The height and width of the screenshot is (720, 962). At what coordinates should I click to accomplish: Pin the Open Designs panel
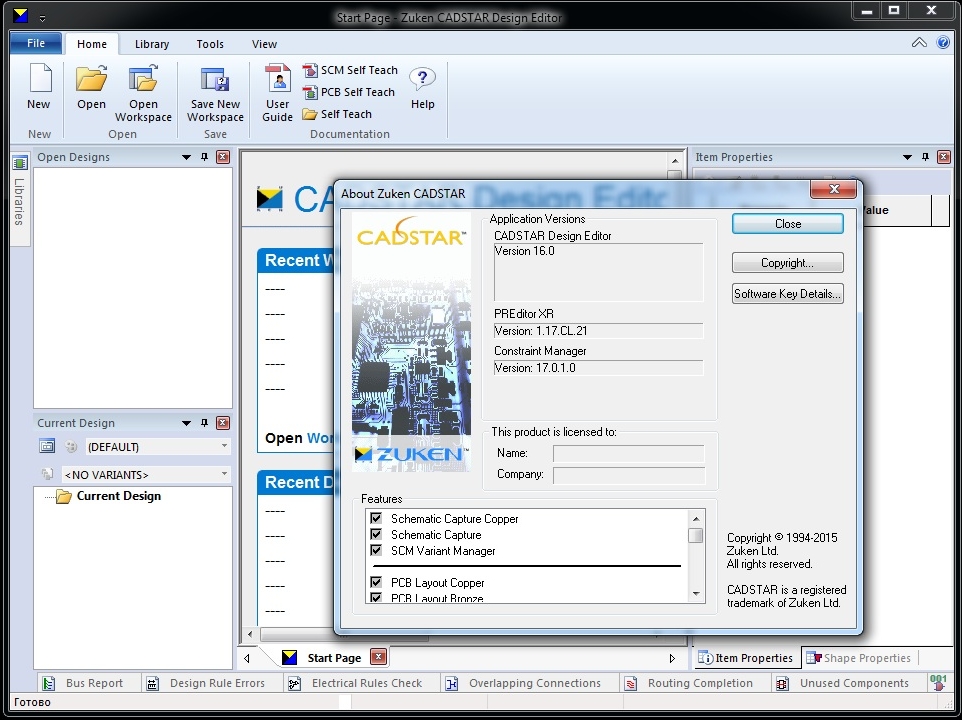[x=204, y=157]
